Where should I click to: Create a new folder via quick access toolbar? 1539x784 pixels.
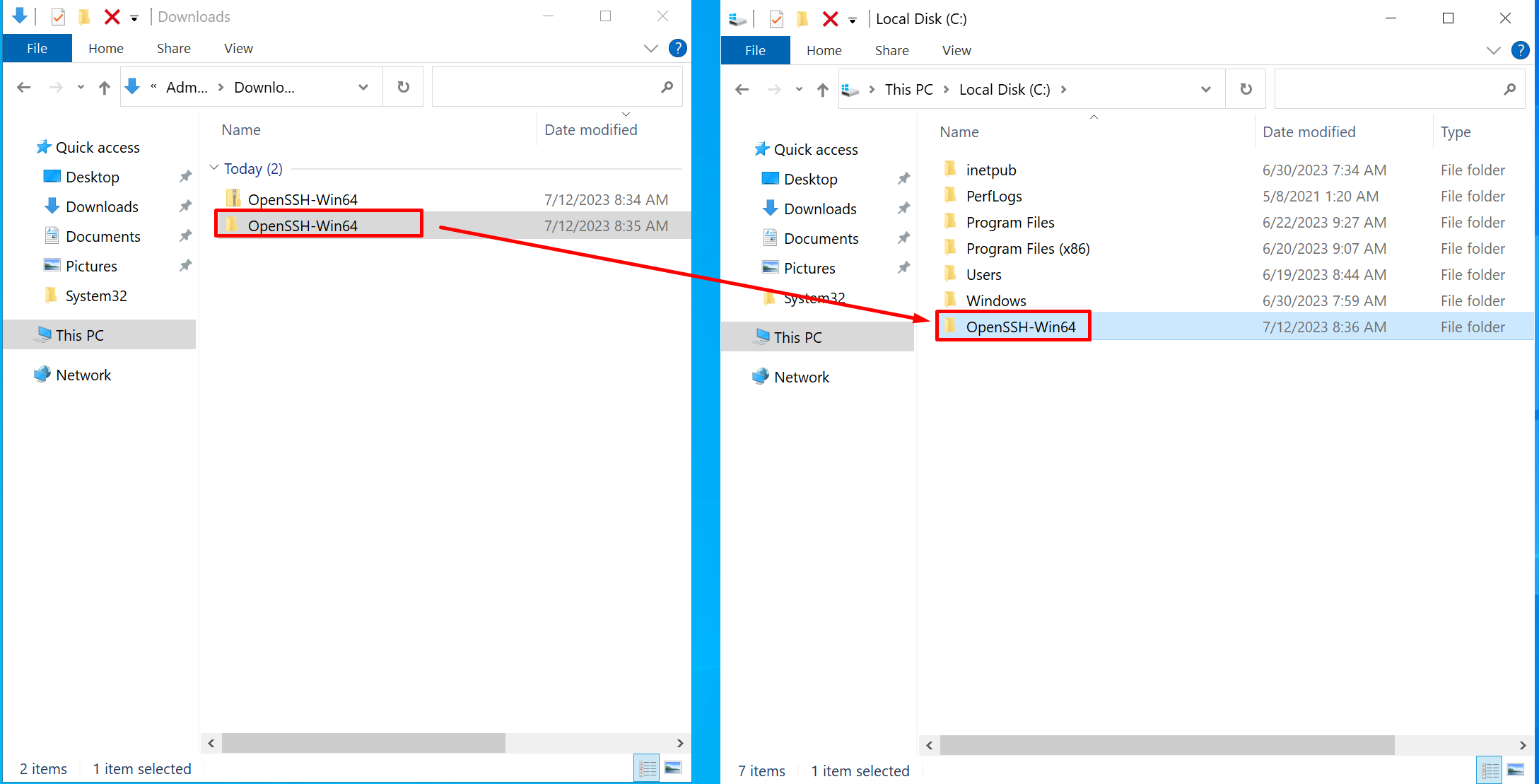(x=84, y=16)
